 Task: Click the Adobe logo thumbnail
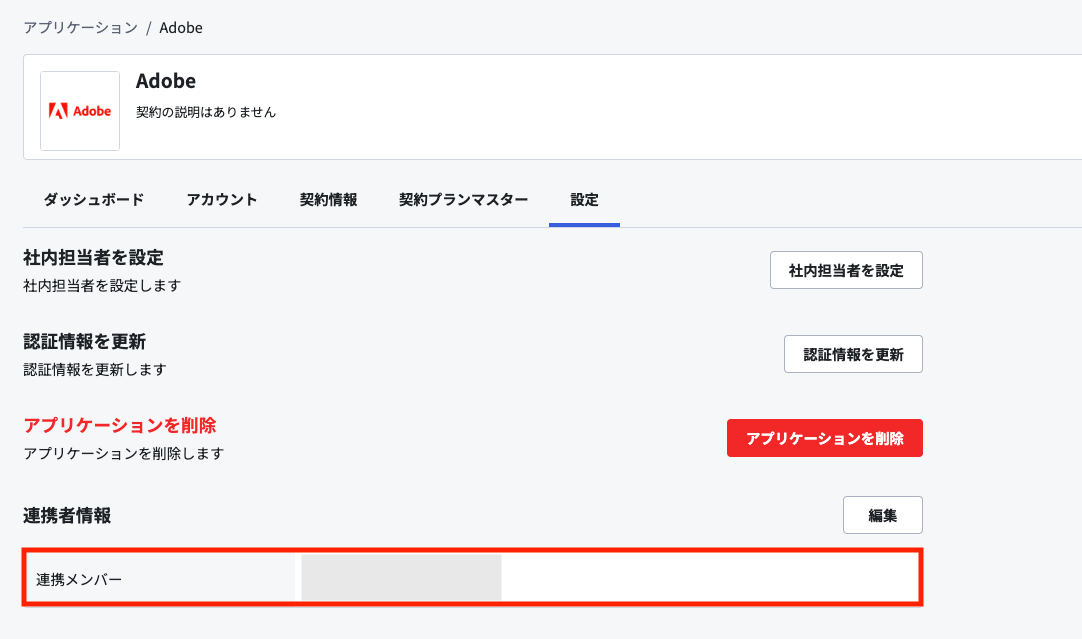(x=80, y=111)
